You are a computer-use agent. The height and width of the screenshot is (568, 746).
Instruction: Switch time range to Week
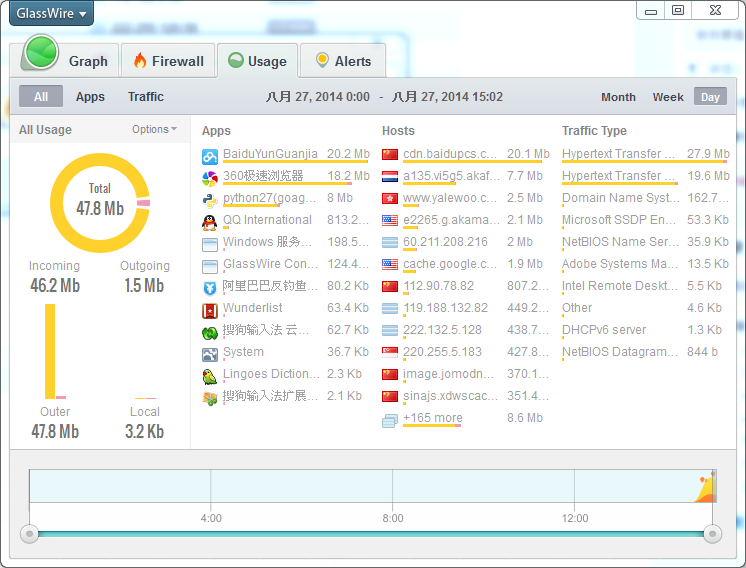[668, 97]
